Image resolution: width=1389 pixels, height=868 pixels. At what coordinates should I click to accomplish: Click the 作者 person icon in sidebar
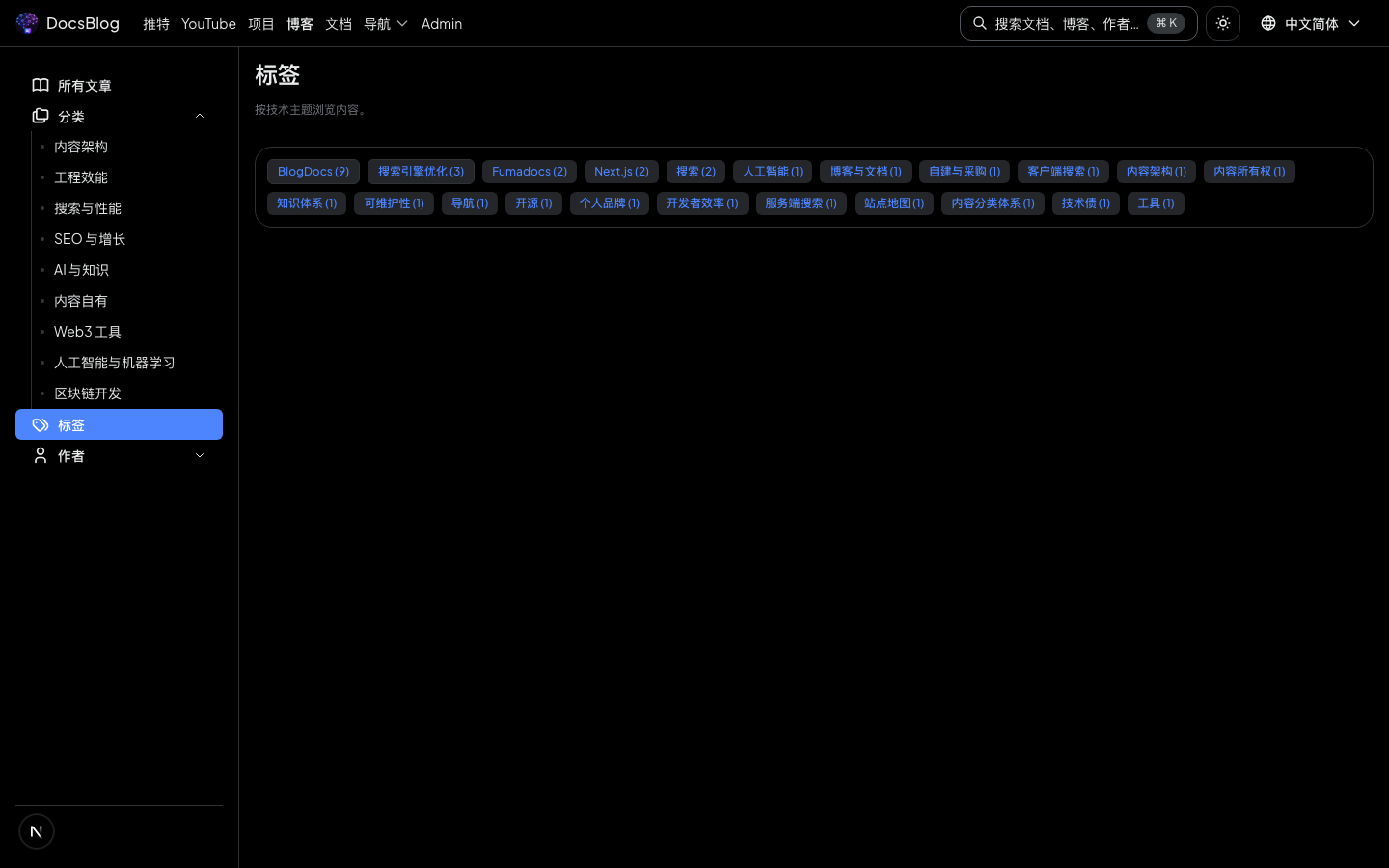(x=41, y=455)
